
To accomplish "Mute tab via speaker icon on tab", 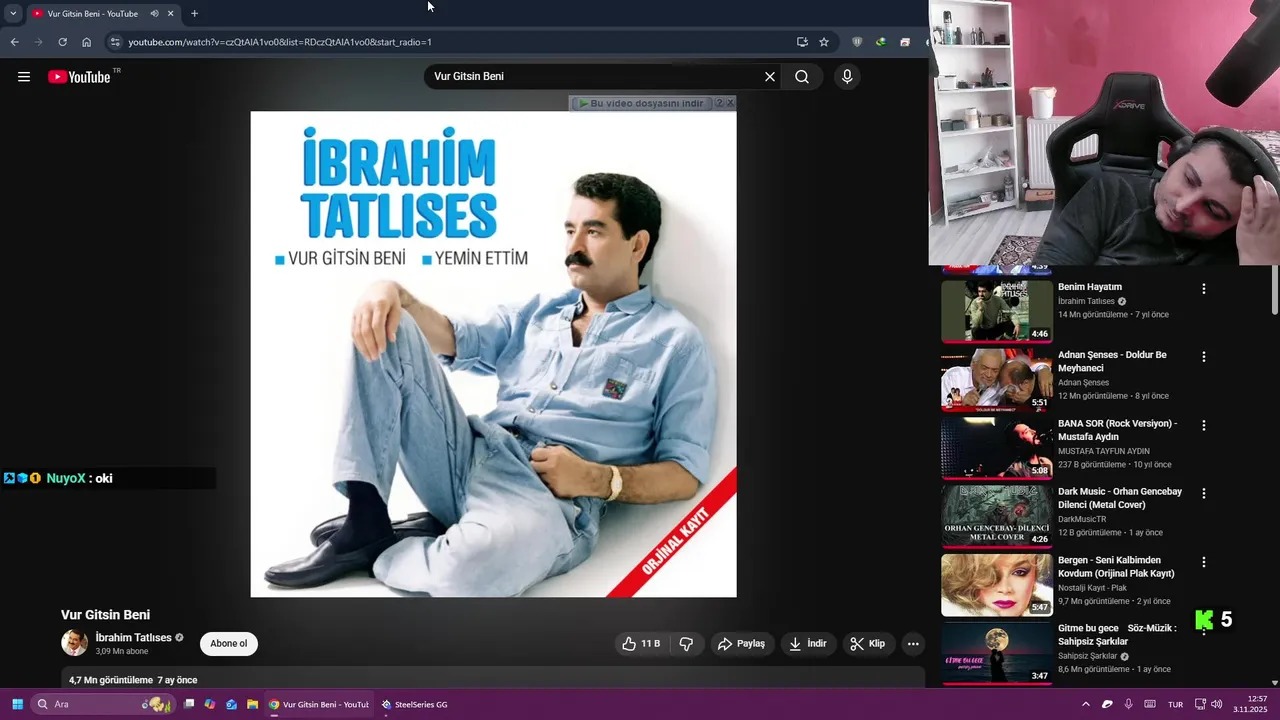I will 154,14.
